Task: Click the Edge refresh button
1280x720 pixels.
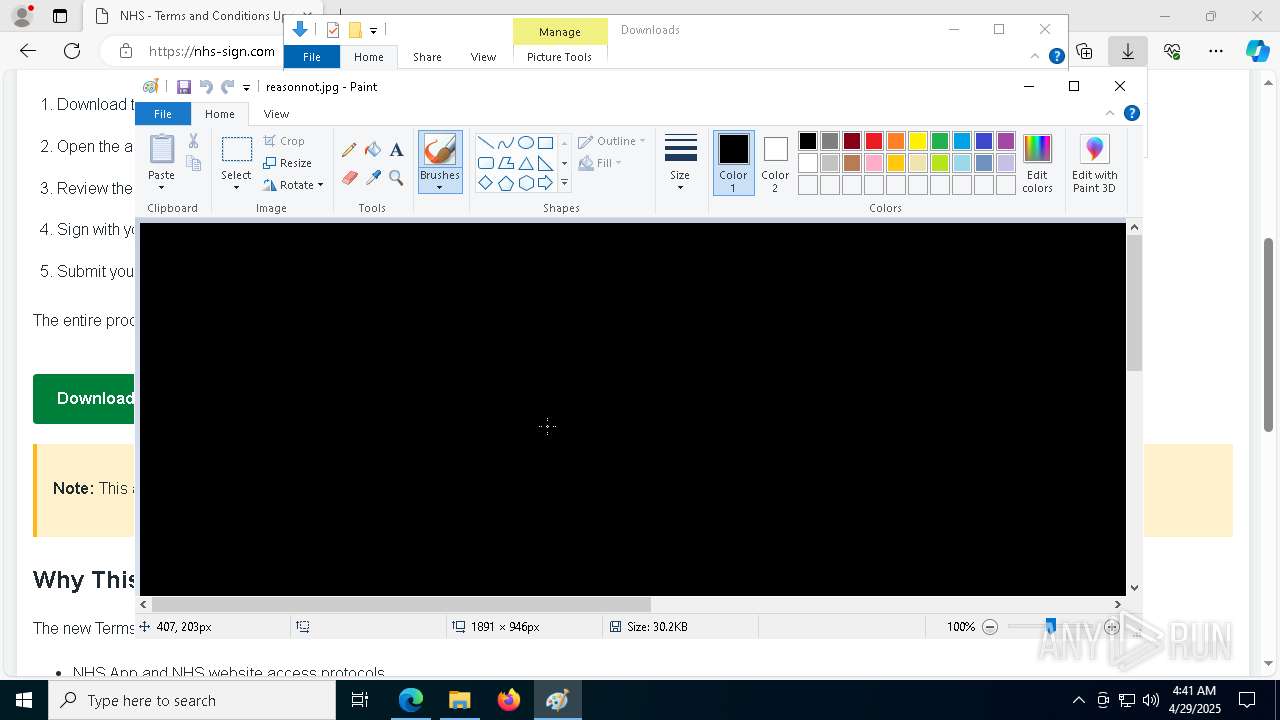Action: point(72,51)
